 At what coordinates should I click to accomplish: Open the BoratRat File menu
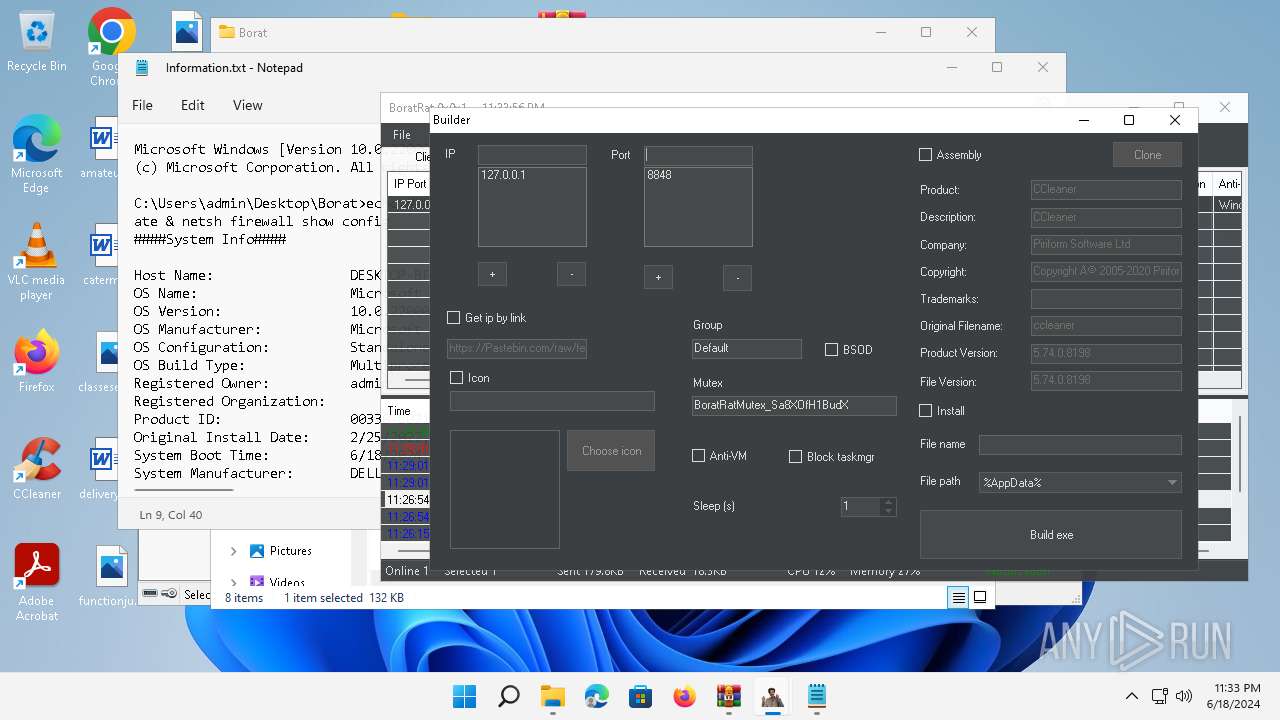[402, 135]
